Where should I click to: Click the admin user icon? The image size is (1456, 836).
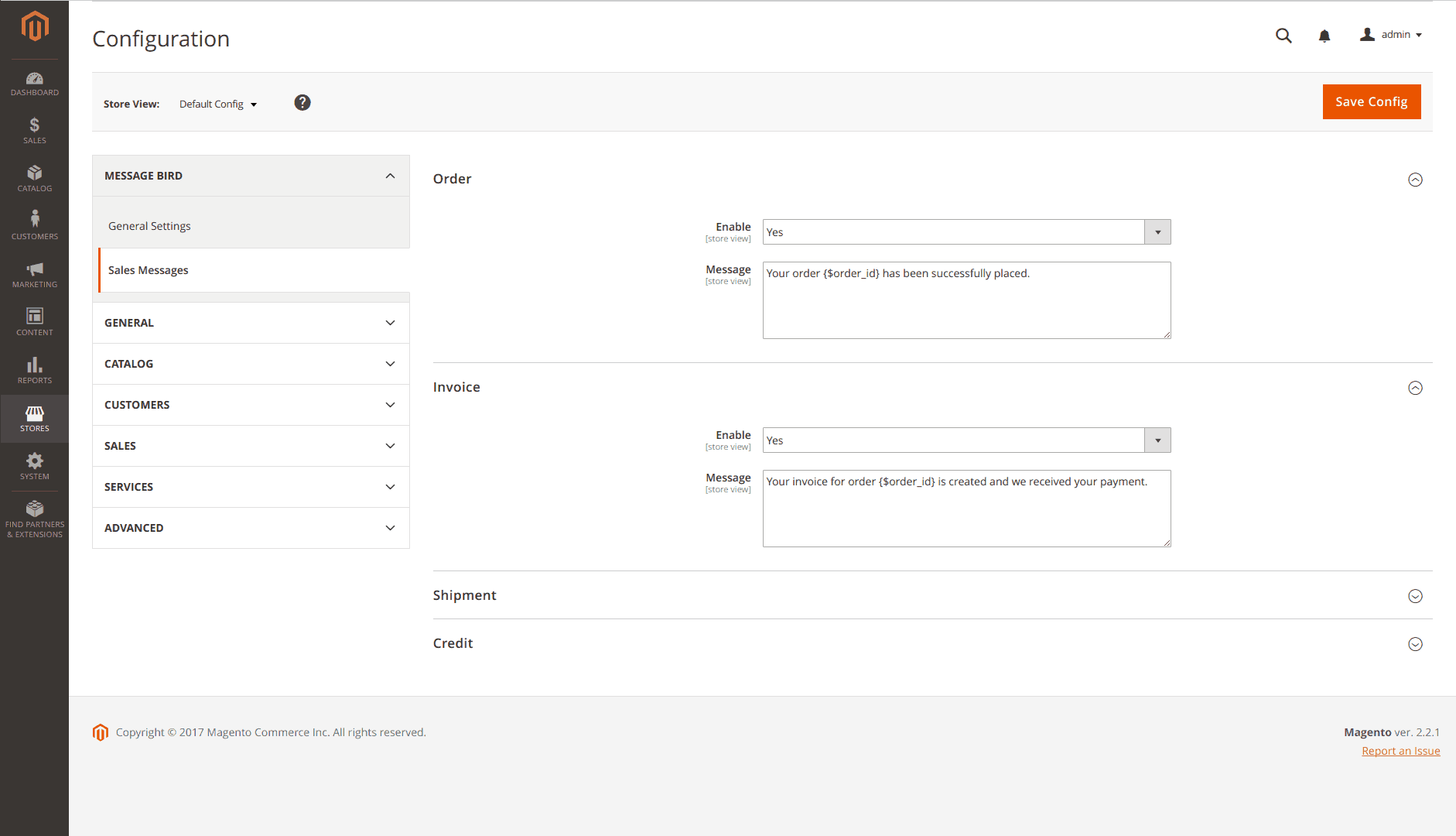click(x=1368, y=35)
